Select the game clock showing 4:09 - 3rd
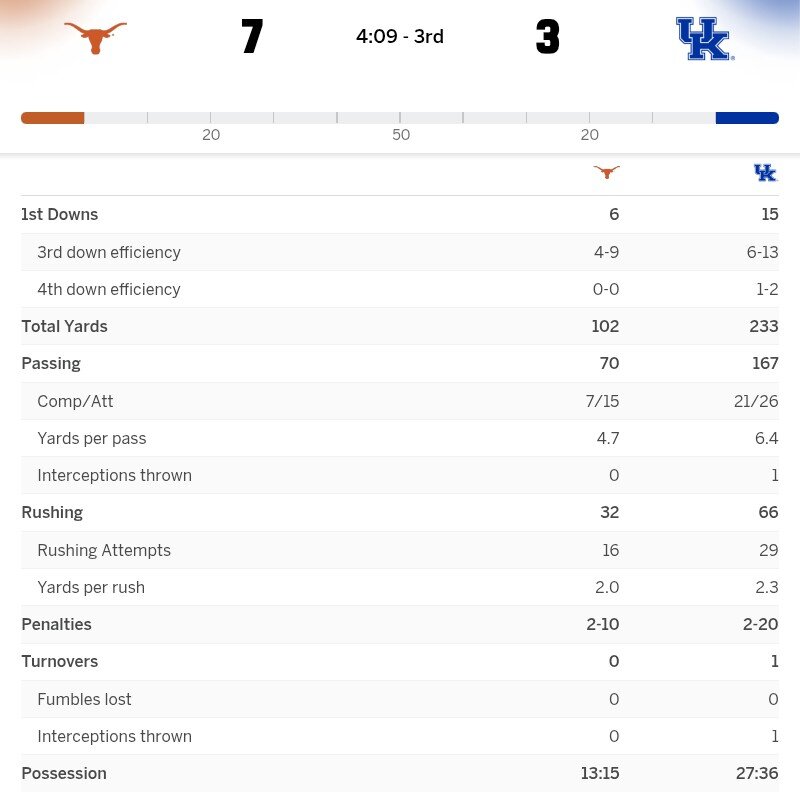The image size is (800, 800). [x=400, y=37]
